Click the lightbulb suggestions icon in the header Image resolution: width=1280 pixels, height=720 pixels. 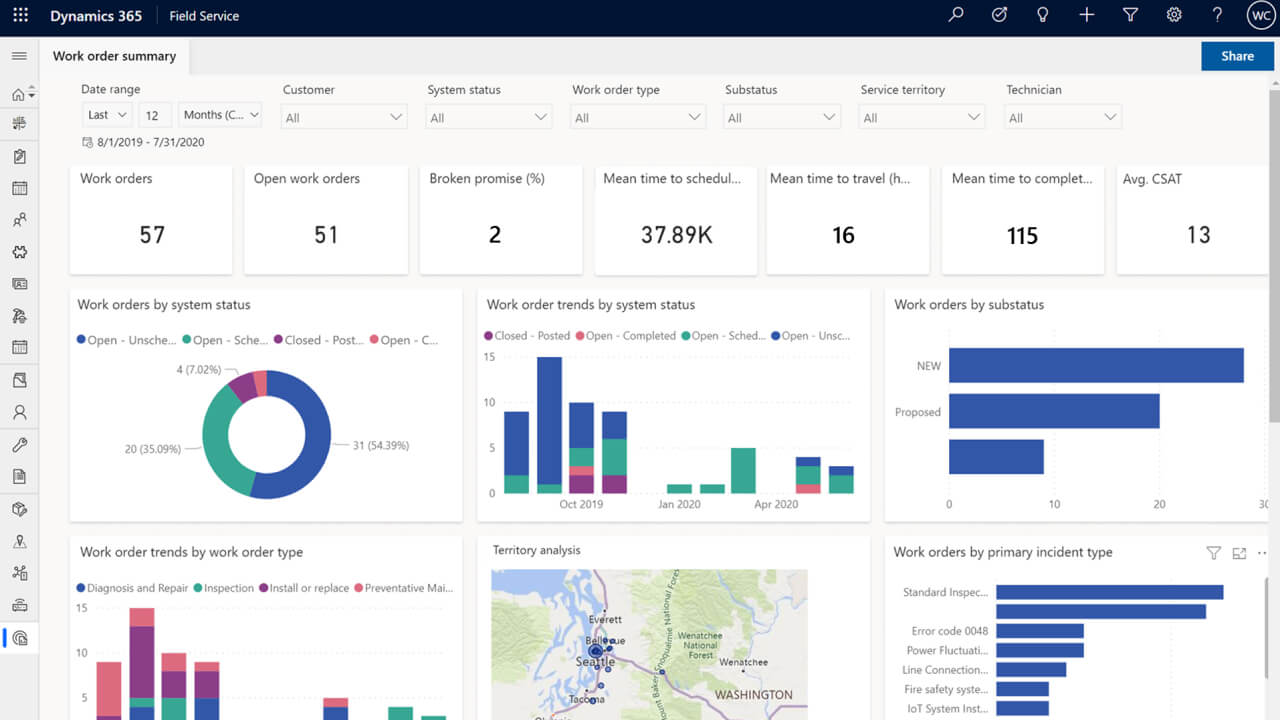[1042, 15]
